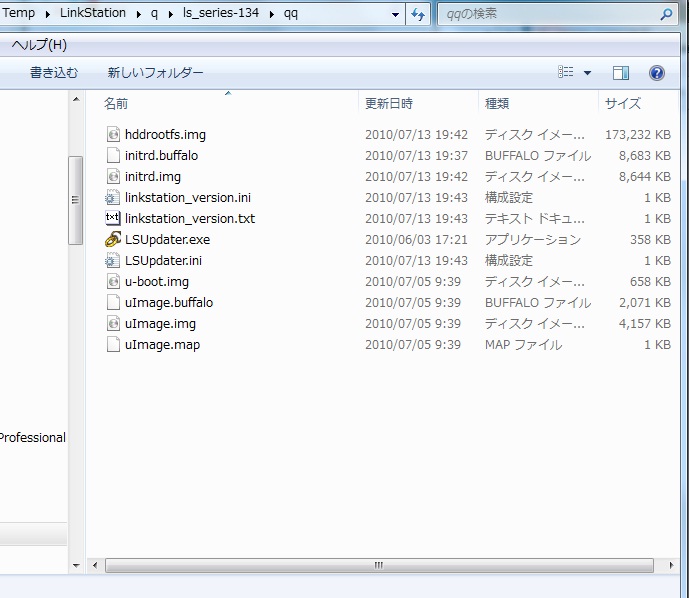Click the 2010/07/13 19:37 date cell
689x598 pixels.
tap(416, 155)
